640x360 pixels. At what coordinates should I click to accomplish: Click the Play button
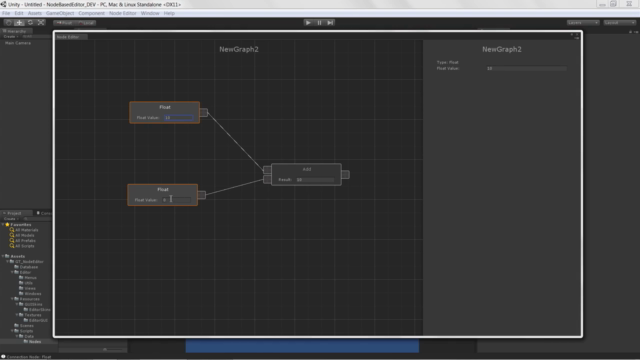point(308,23)
